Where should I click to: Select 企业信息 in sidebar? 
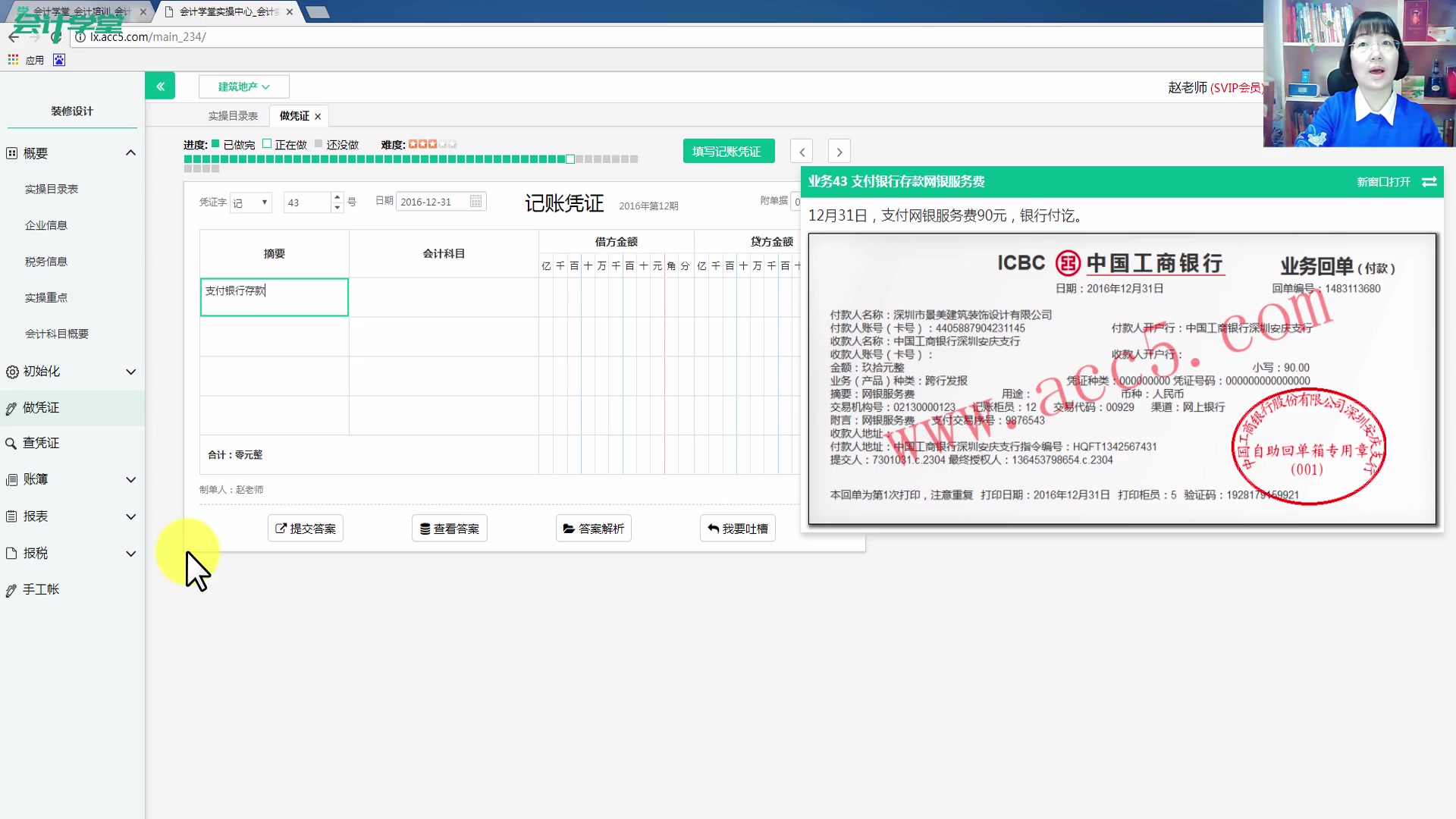click(46, 225)
